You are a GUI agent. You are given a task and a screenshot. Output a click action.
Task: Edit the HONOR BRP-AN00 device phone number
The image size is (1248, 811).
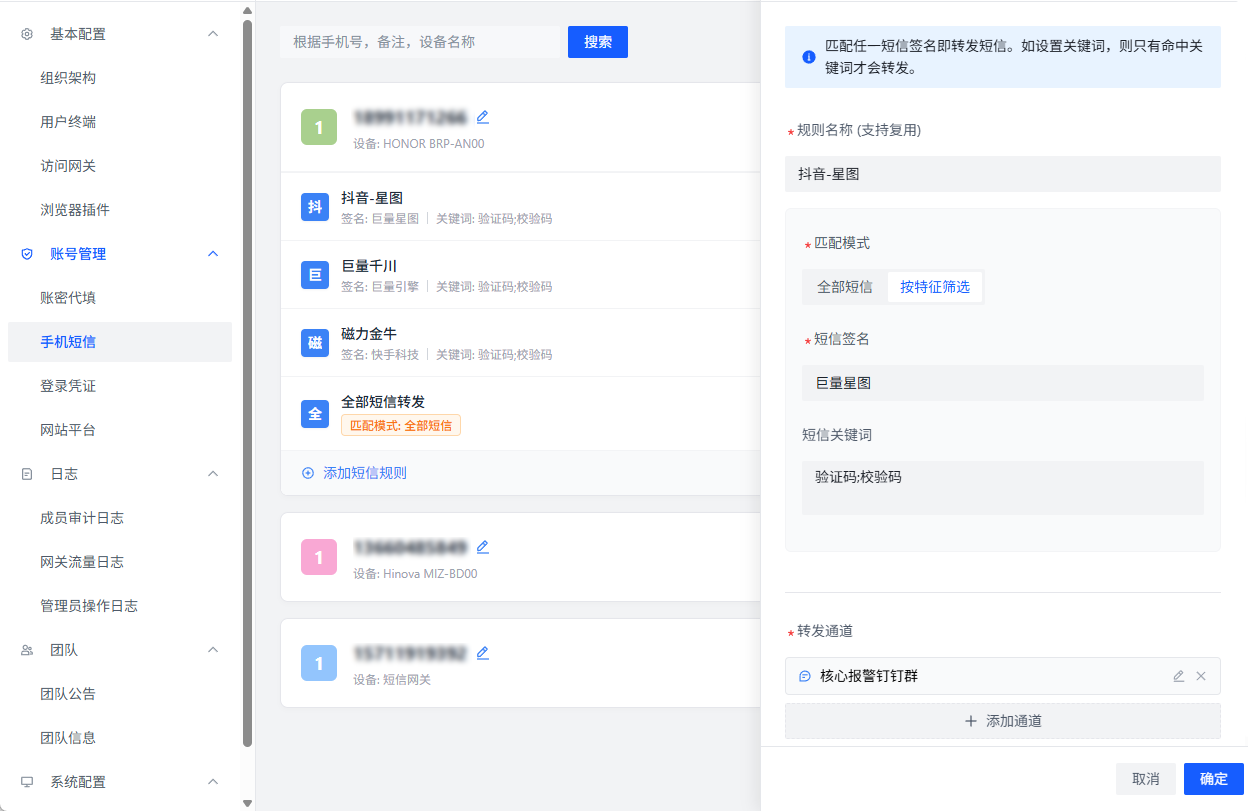click(x=483, y=117)
